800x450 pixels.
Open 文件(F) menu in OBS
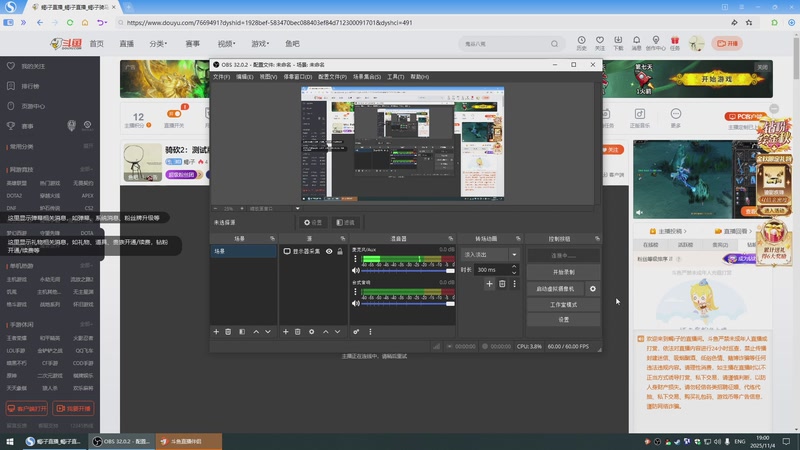(221, 77)
